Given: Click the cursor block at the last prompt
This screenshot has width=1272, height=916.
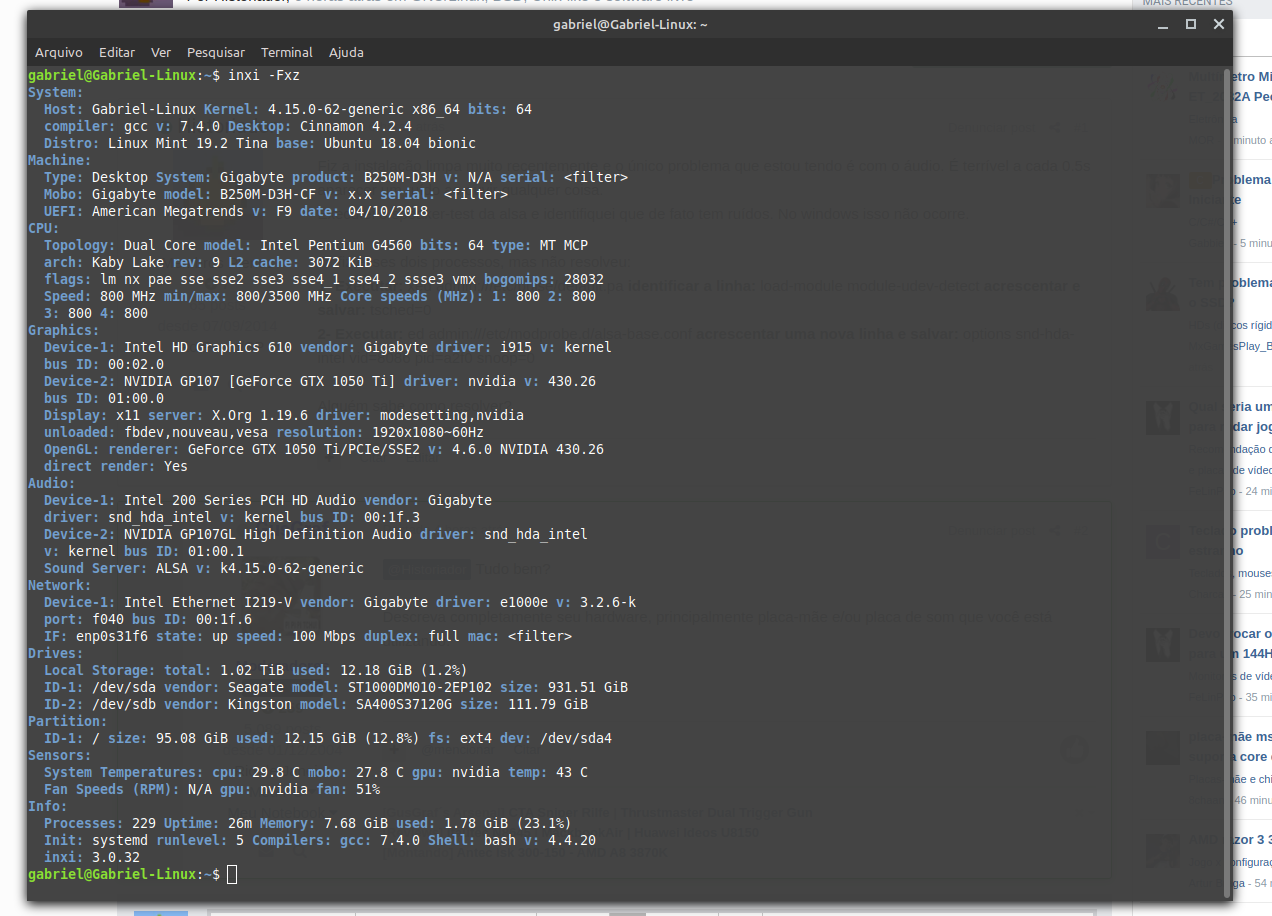Looking at the screenshot, I should pyautogui.click(x=232, y=875).
